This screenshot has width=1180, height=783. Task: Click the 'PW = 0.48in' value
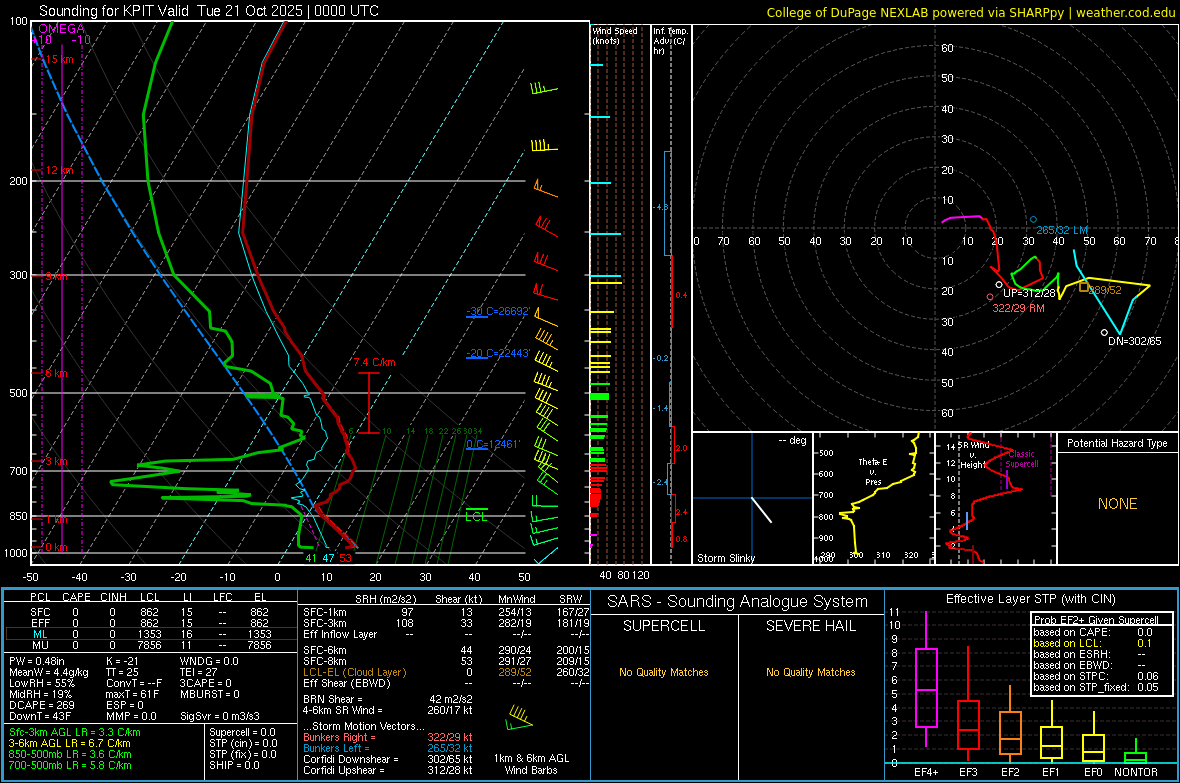37,661
